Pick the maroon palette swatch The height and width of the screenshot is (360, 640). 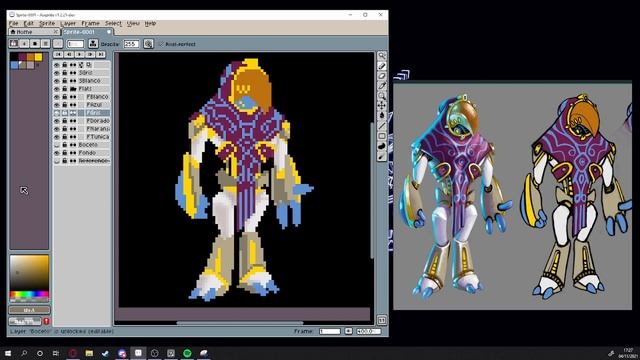click(22, 57)
